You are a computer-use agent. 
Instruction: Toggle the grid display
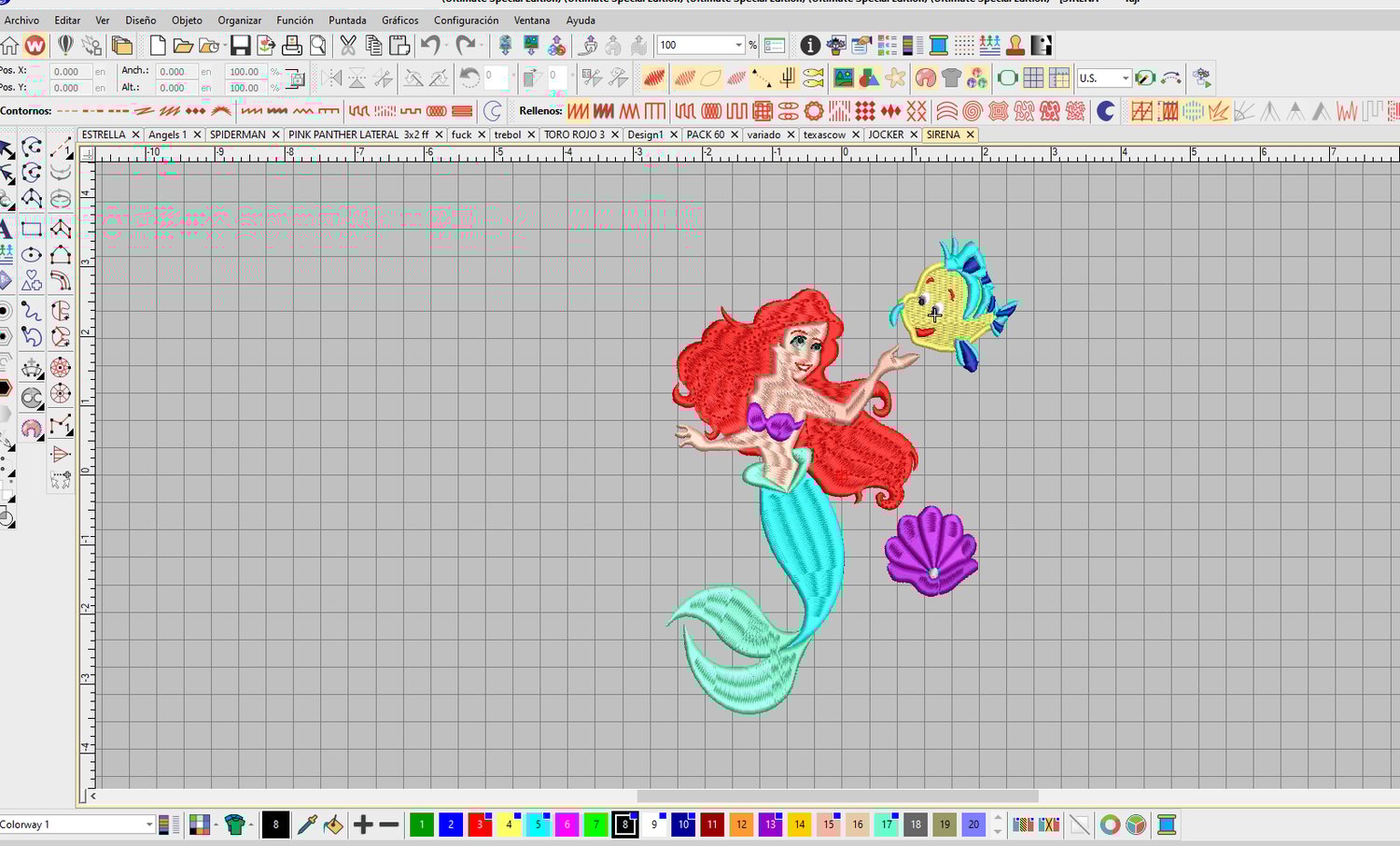pos(1033,78)
